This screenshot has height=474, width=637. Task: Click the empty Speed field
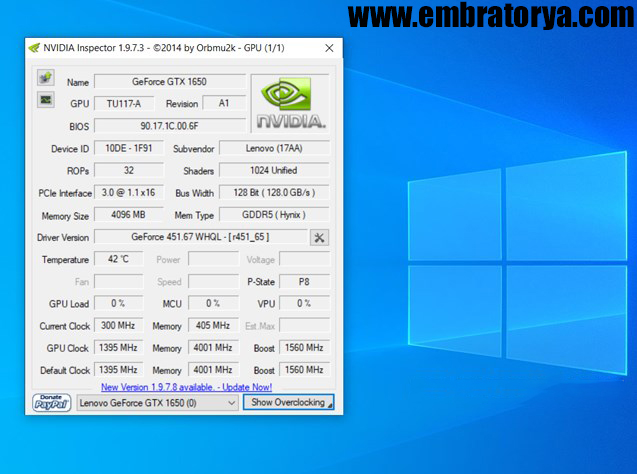tap(213, 281)
